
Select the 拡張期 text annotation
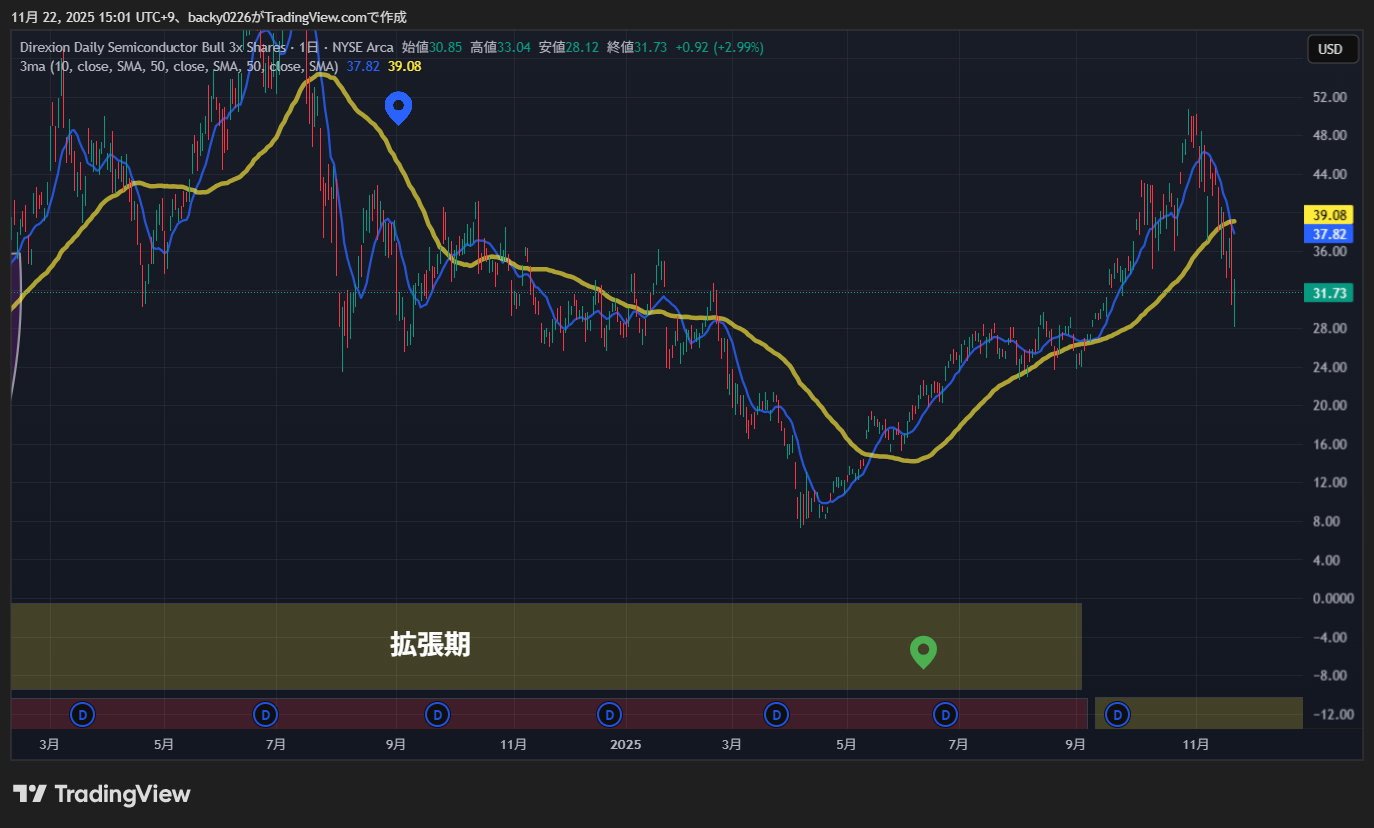(x=430, y=645)
